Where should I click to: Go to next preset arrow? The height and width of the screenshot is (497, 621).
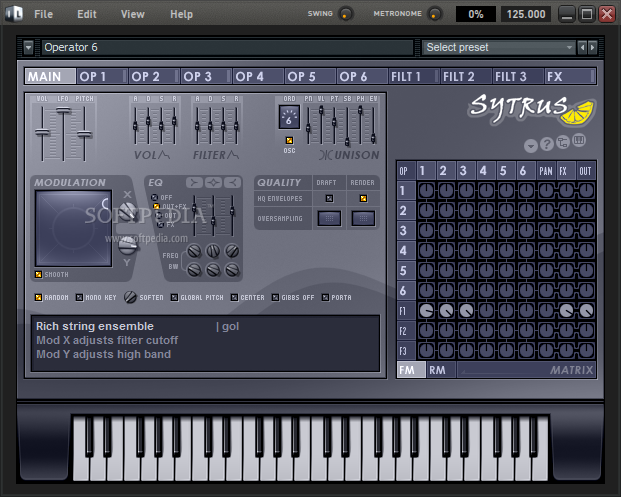592,48
